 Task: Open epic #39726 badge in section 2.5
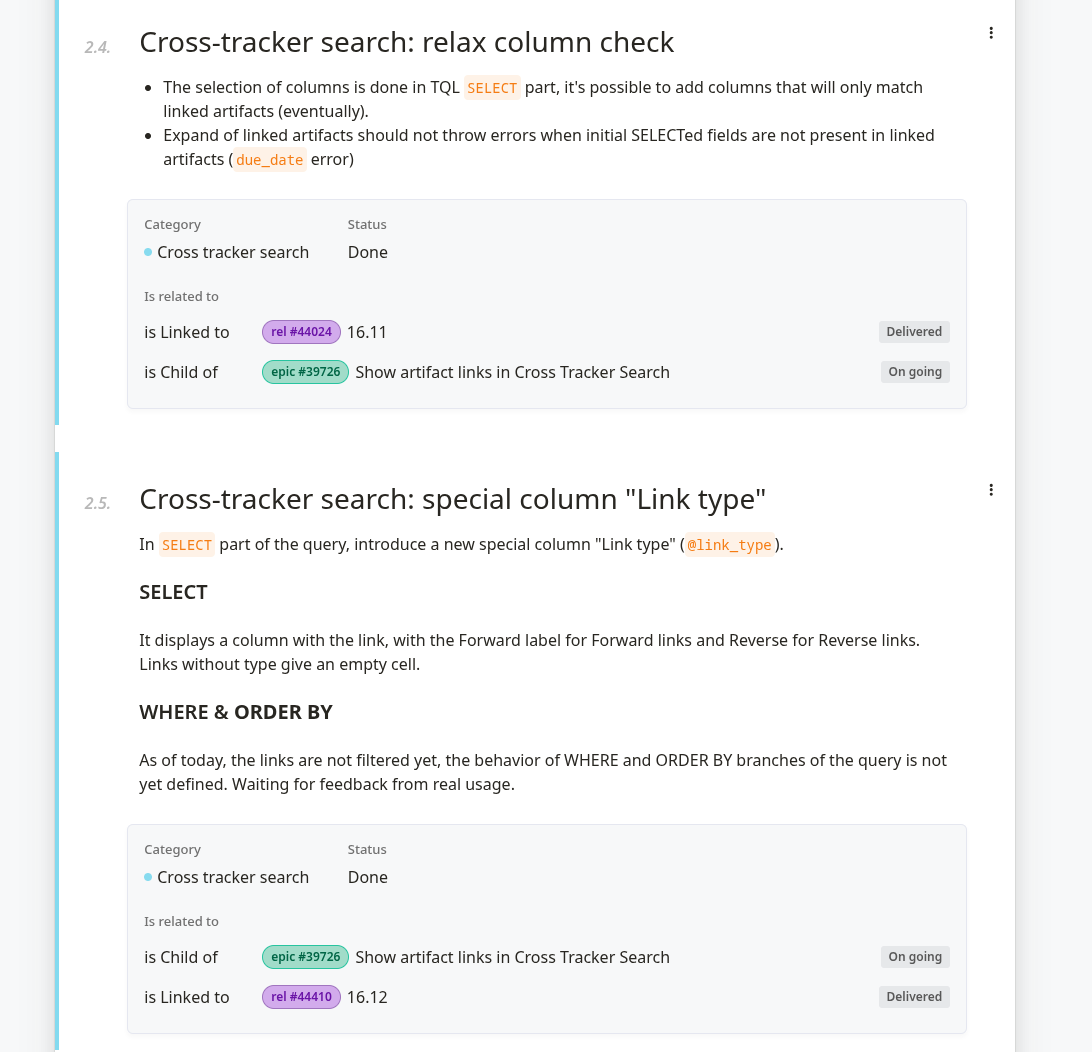coord(305,957)
